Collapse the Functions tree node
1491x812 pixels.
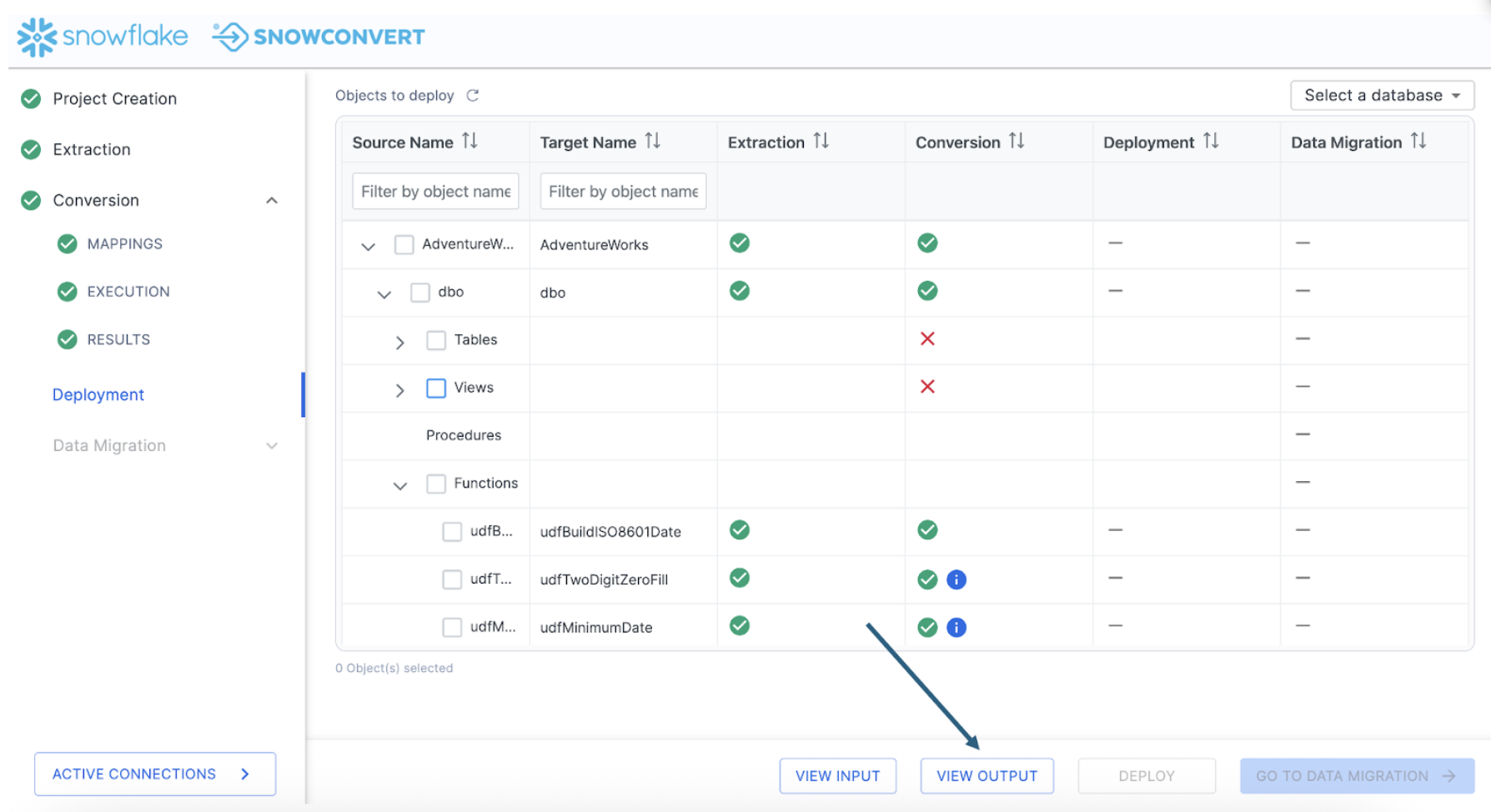pyautogui.click(x=400, y=486)
